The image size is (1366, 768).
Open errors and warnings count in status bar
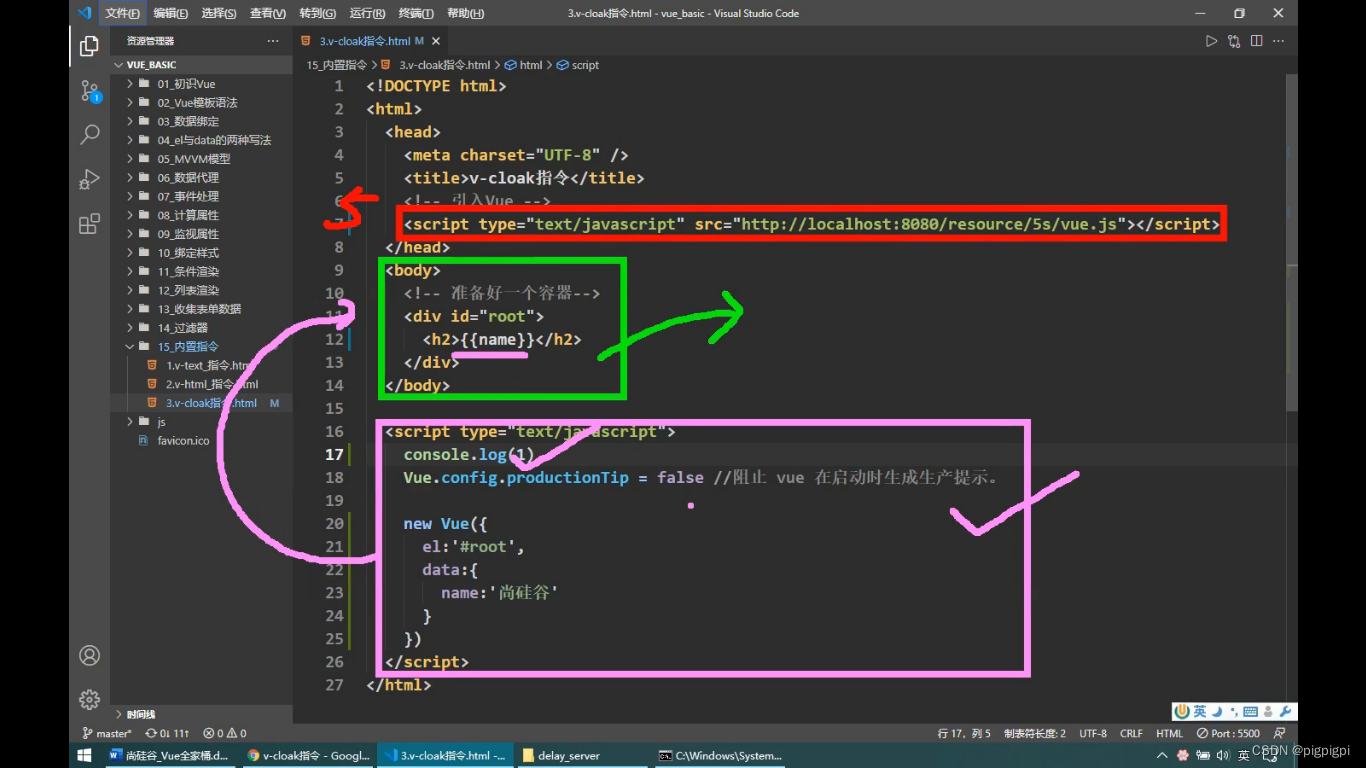pos(224,733)
